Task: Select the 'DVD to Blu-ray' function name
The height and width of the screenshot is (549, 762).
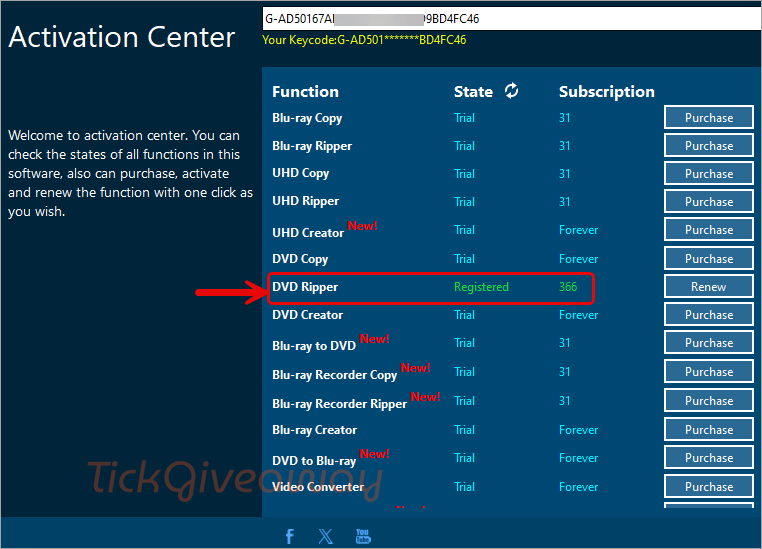Action: point(314,461)
